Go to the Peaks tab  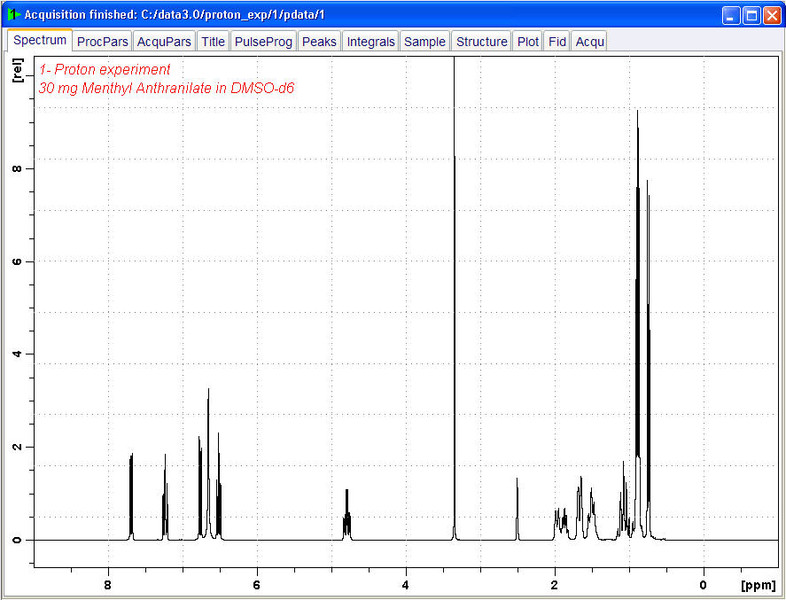(319, 42)
